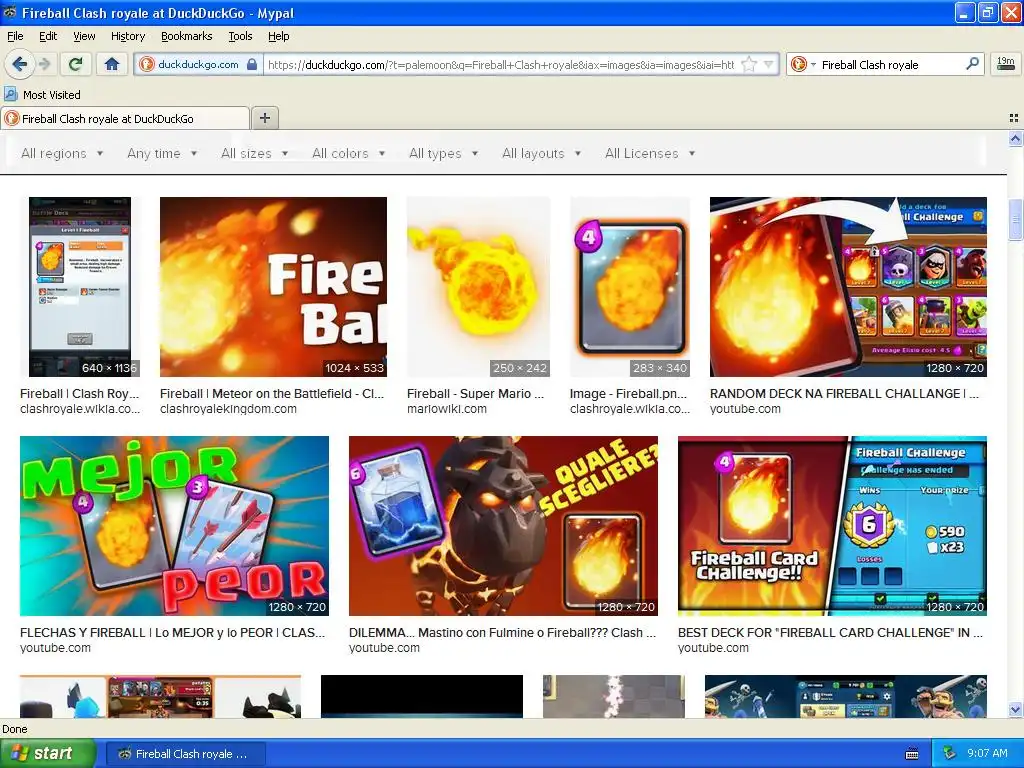The height and width of the screenshot is (768, 1024).
Task: Open the Windows Start menu
Action: pyautogui.click(x=47, y=754)
